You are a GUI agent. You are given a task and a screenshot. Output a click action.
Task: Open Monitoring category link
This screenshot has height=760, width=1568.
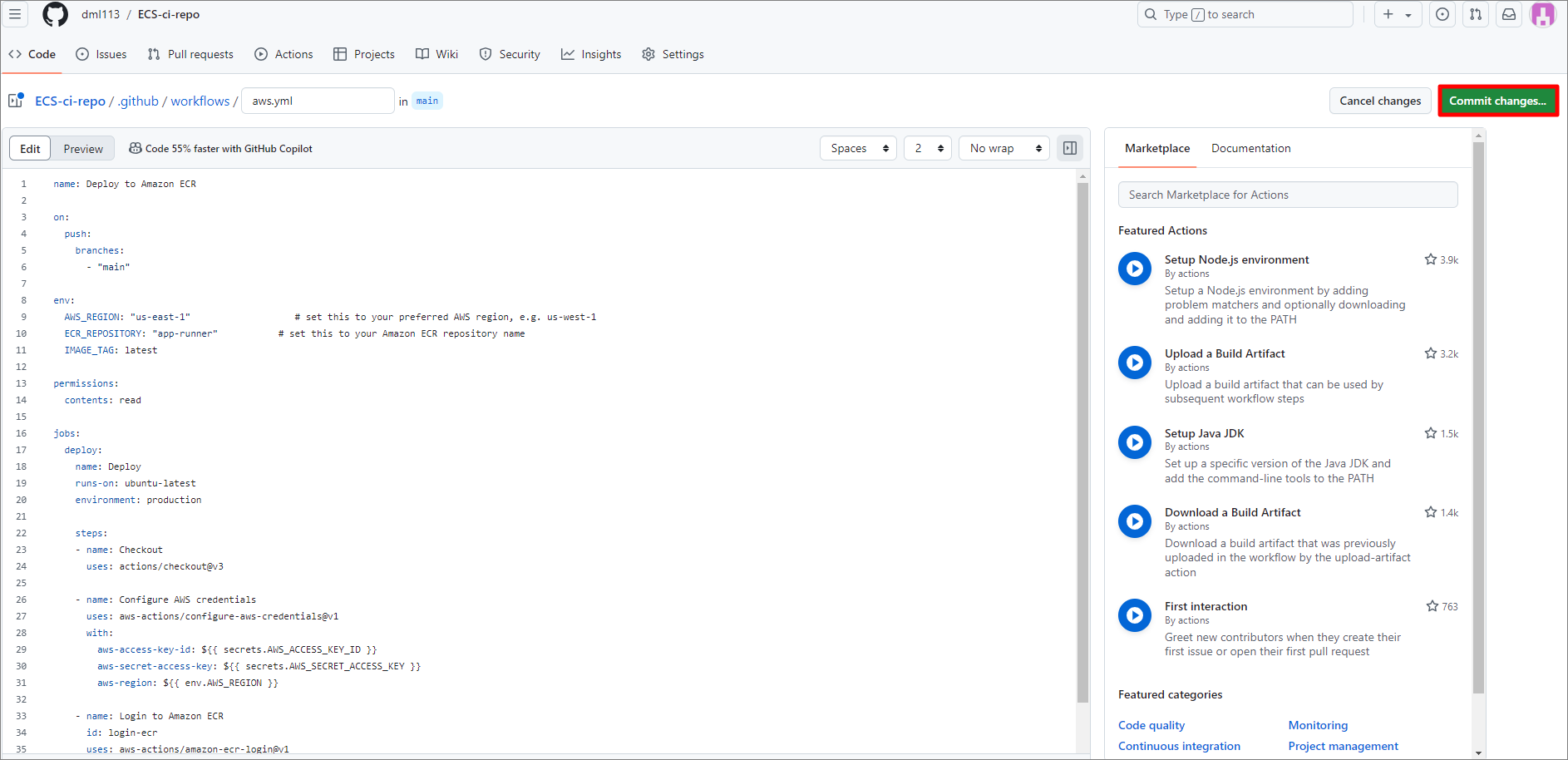pyautogui.click(x=1318, y=725)
